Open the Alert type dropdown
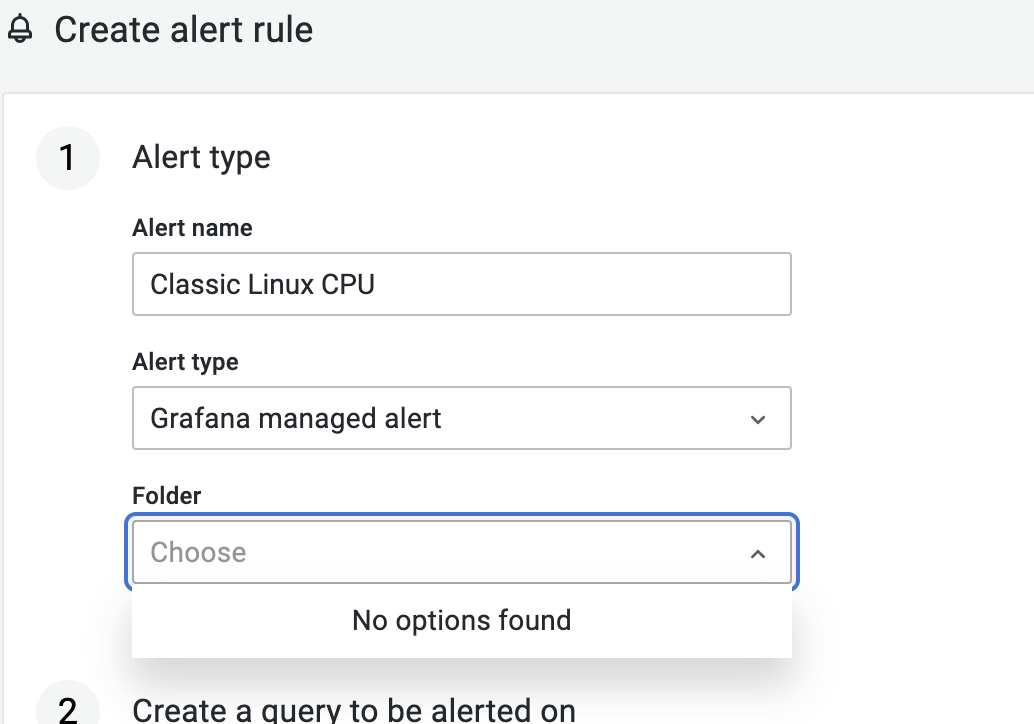1034x724 pixels. click(x=460, y=418)
